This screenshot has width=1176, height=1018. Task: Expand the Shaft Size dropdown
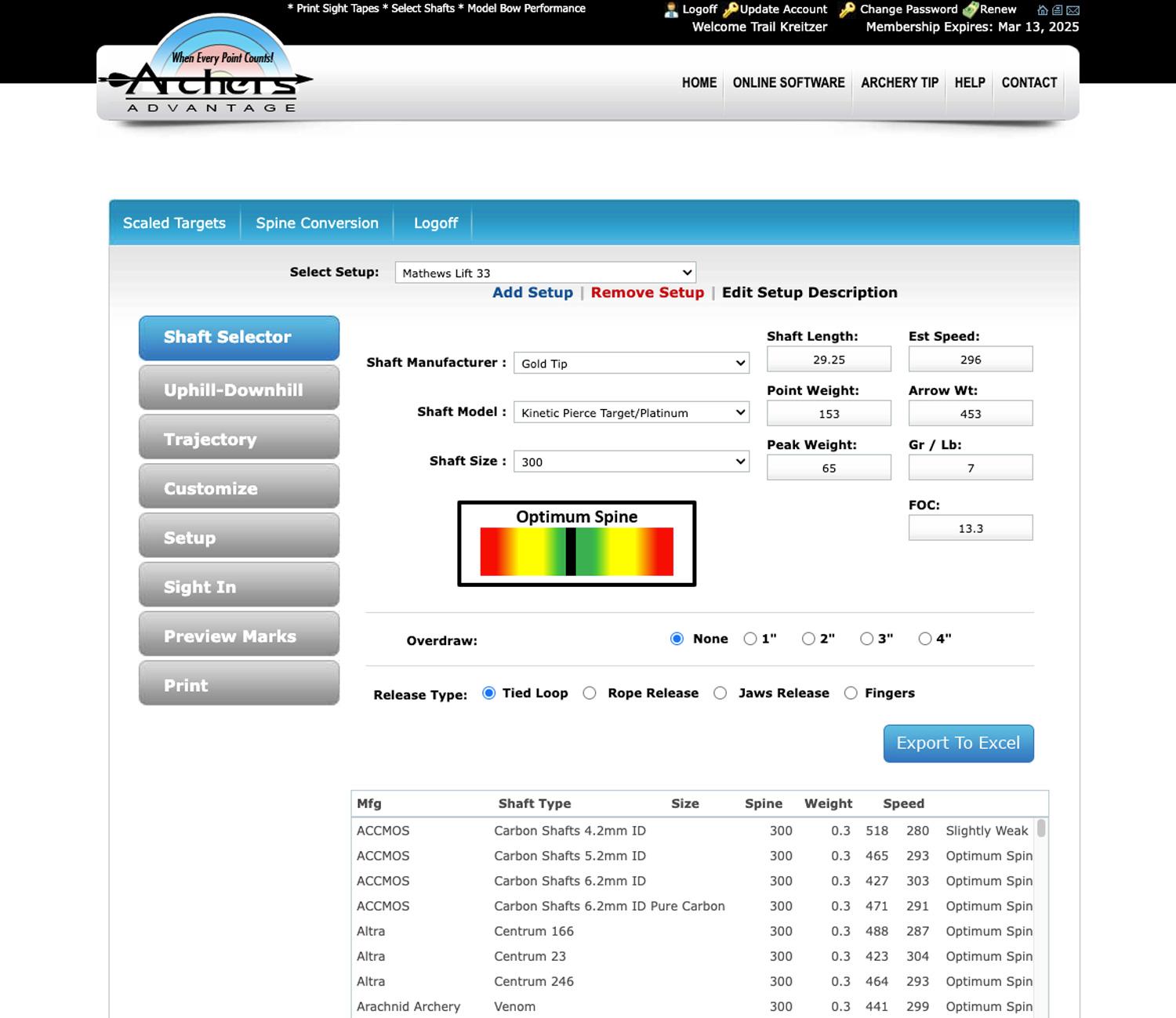tap(631, 462)
